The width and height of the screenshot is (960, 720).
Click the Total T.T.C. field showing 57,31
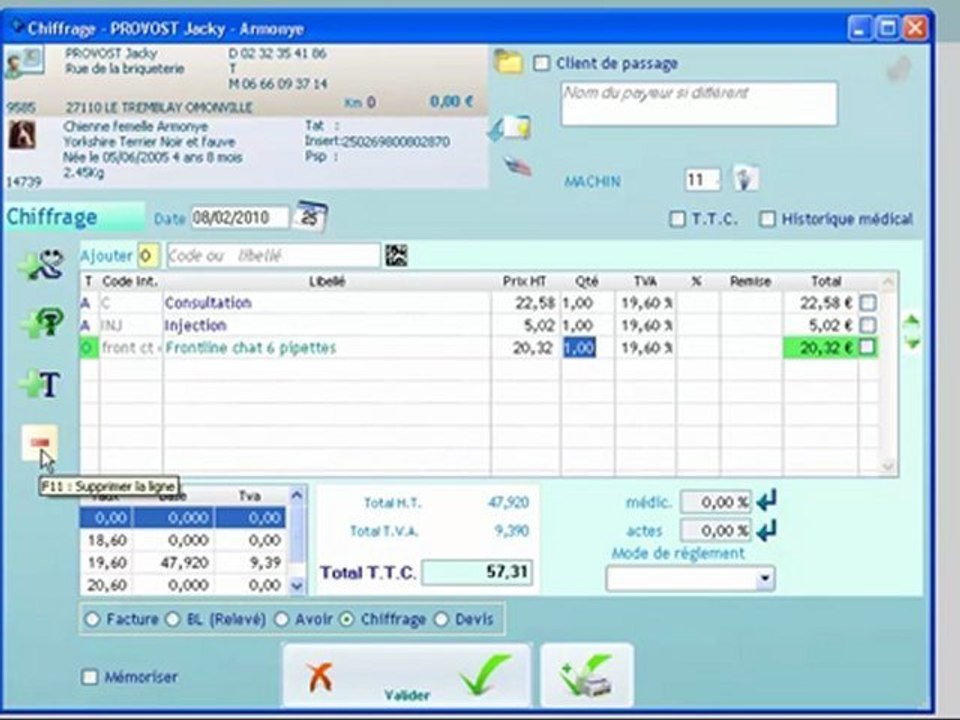click(477, 572)
